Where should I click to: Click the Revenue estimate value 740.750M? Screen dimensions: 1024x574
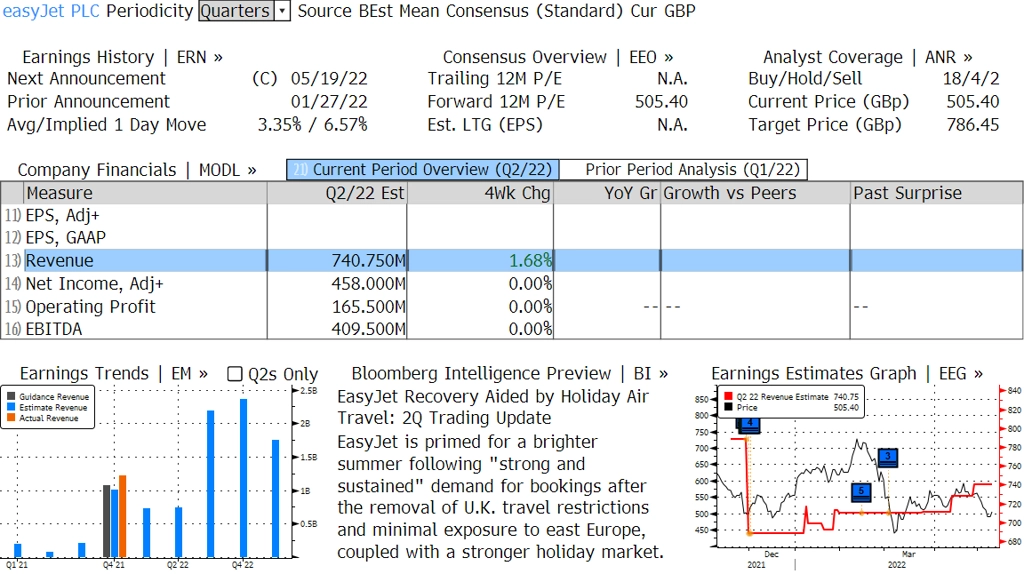click(x=368, y=261)
